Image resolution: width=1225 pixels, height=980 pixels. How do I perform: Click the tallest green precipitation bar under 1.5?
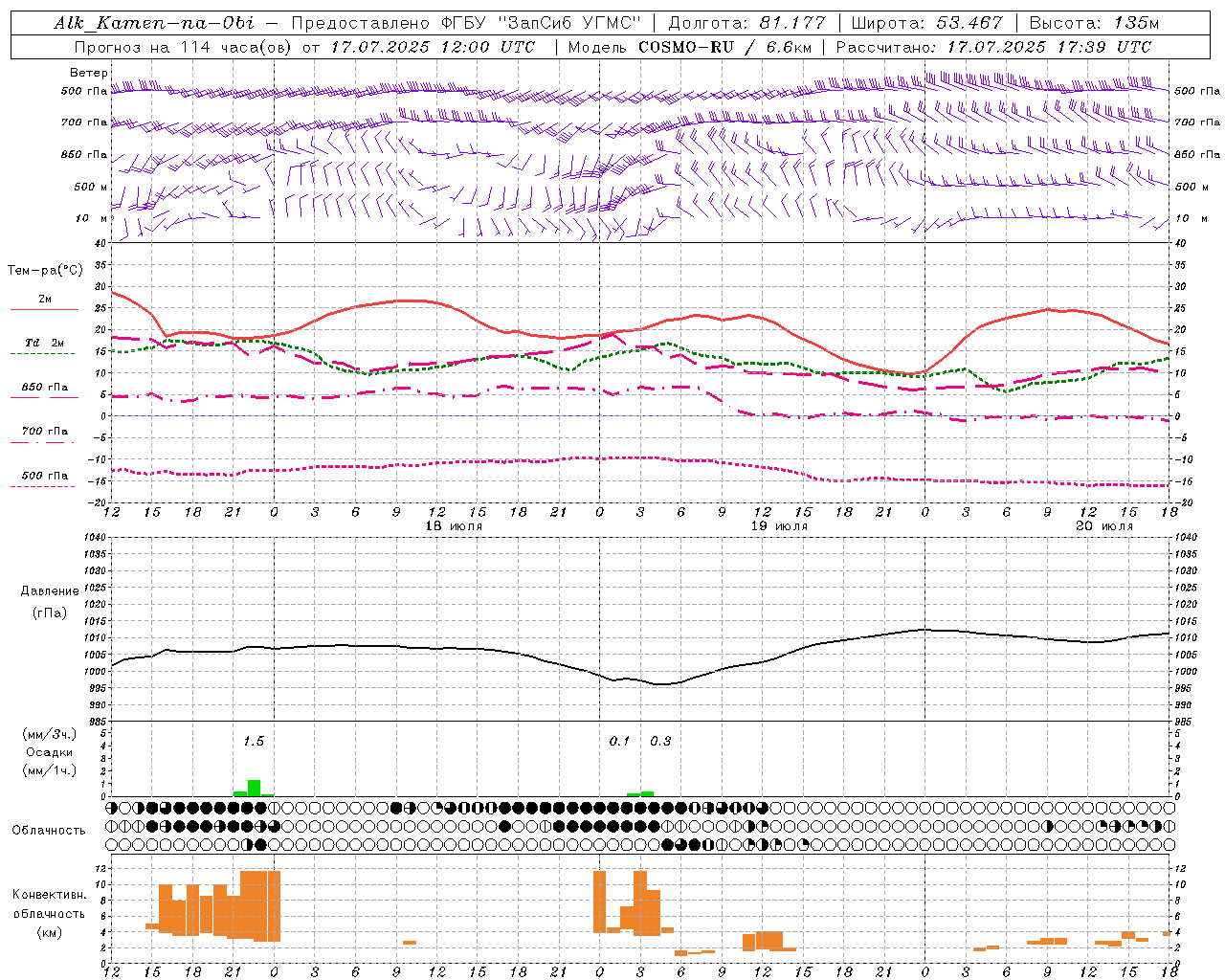(x=254, y=788)
